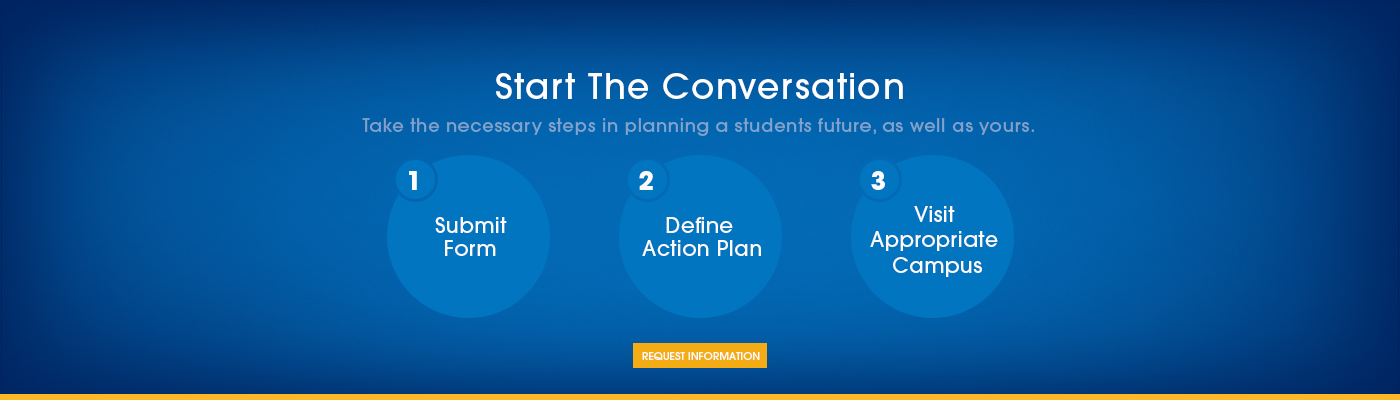The height and width of the screenshot is (400, 1400).
Task: Click "planning" in the subtitle line
Action: click(663, 127)
